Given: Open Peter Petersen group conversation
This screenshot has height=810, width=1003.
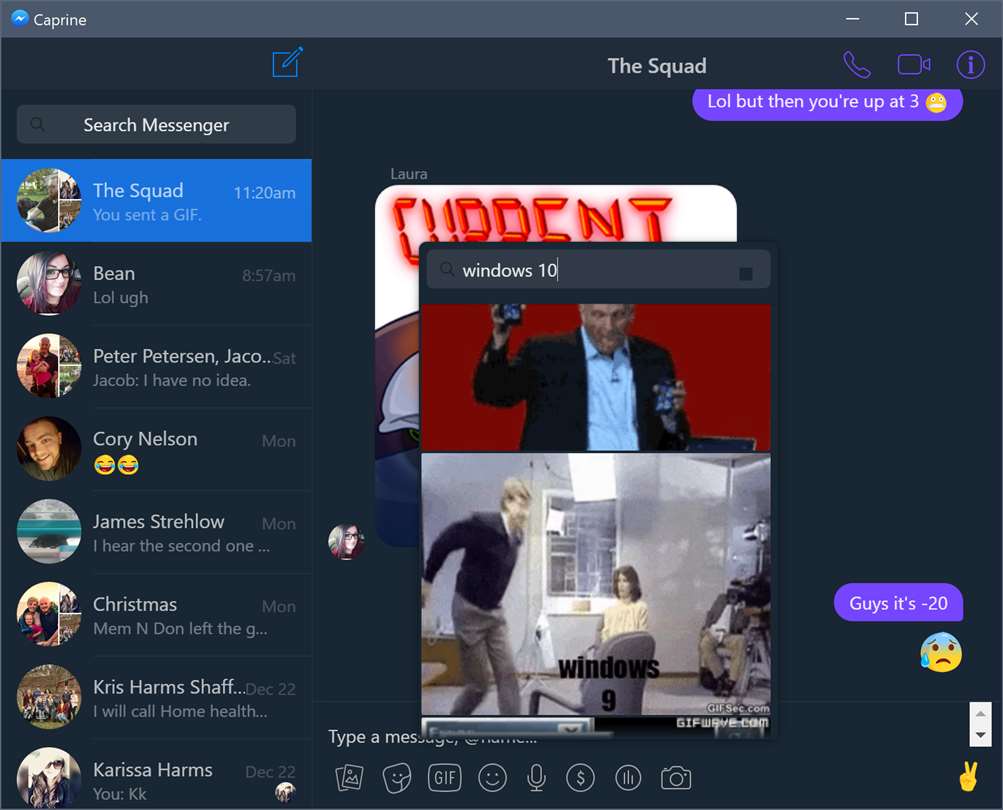Looking at the screenshot, I should (x=156, y=366).
